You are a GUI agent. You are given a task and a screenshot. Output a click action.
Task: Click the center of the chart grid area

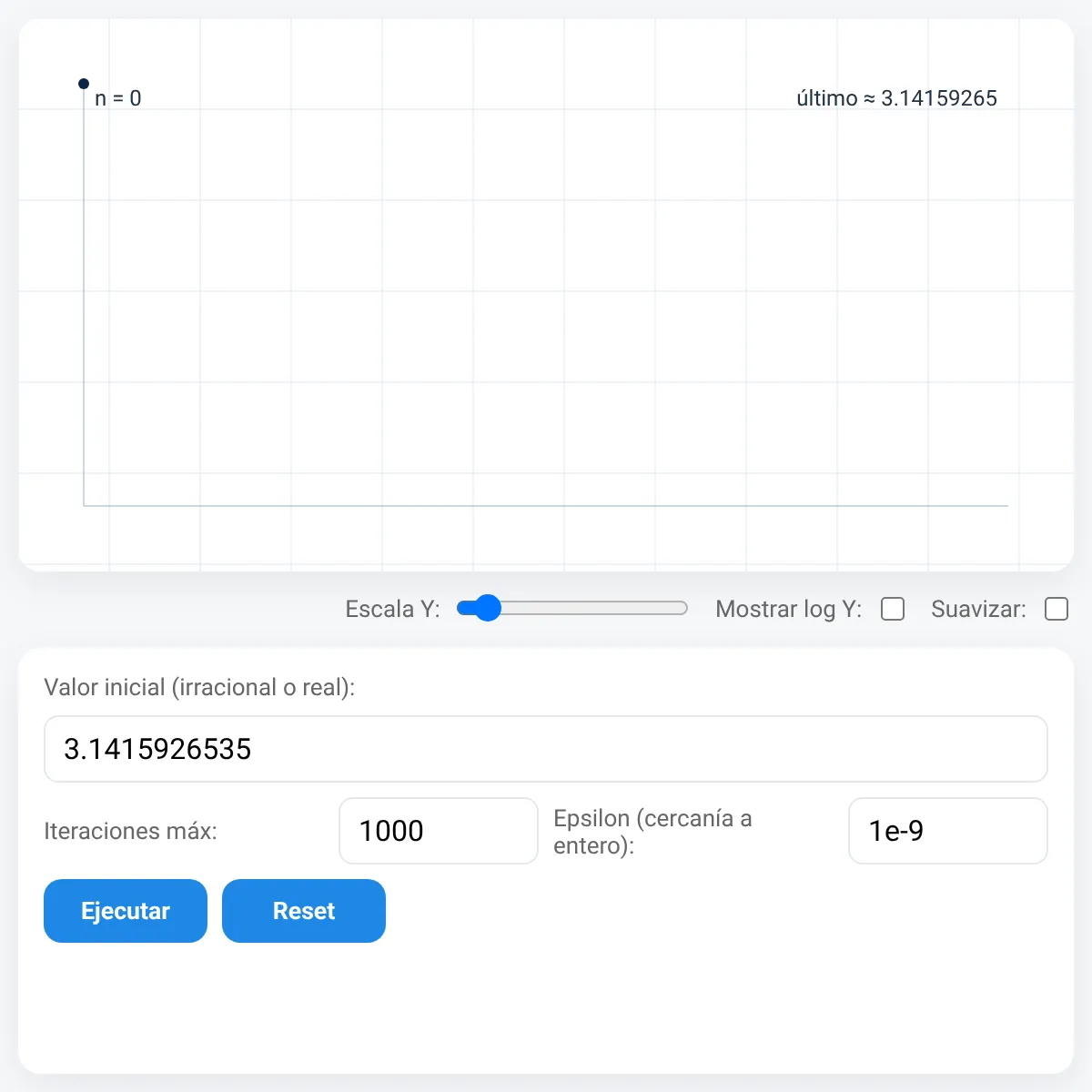pyautogui.click(x=546, y=295)
